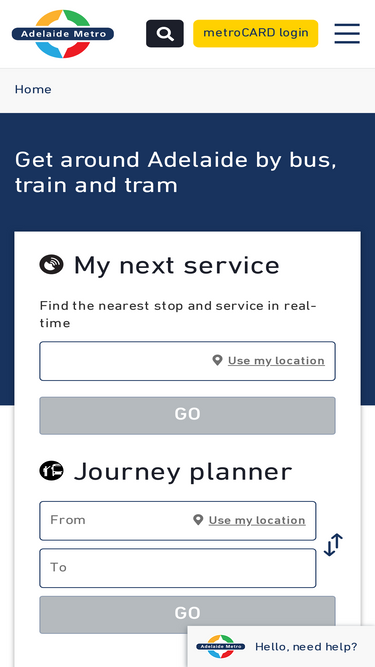Click location pin in My next service field
Image resolution: width=375 pixels, height=667 pixels.
217,361
